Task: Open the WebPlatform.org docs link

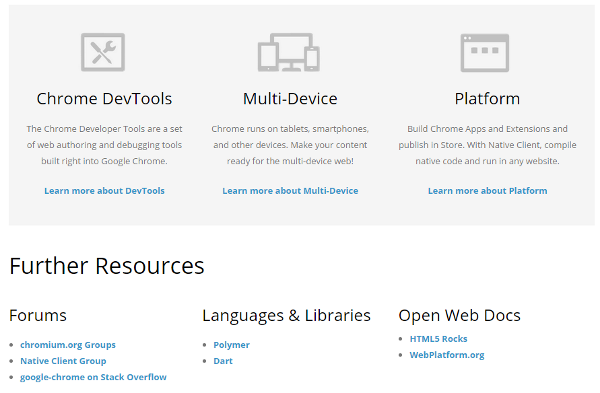Action: click(447, 355)
